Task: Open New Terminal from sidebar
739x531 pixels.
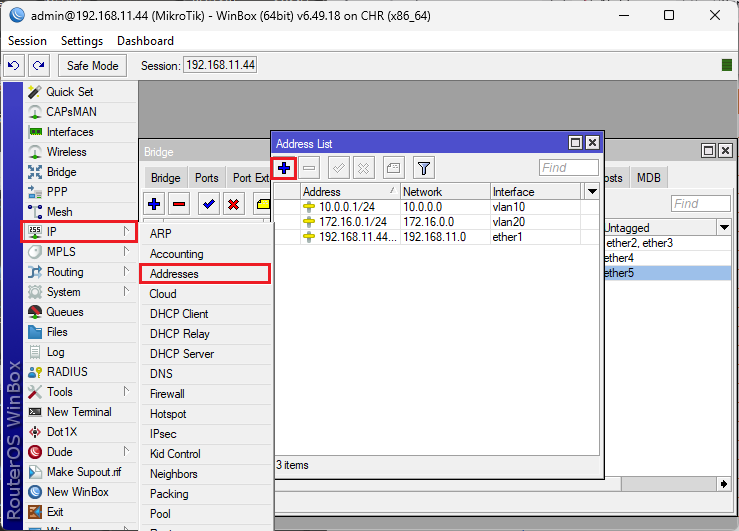Action: pyautogui.click(x=79, y=412)
